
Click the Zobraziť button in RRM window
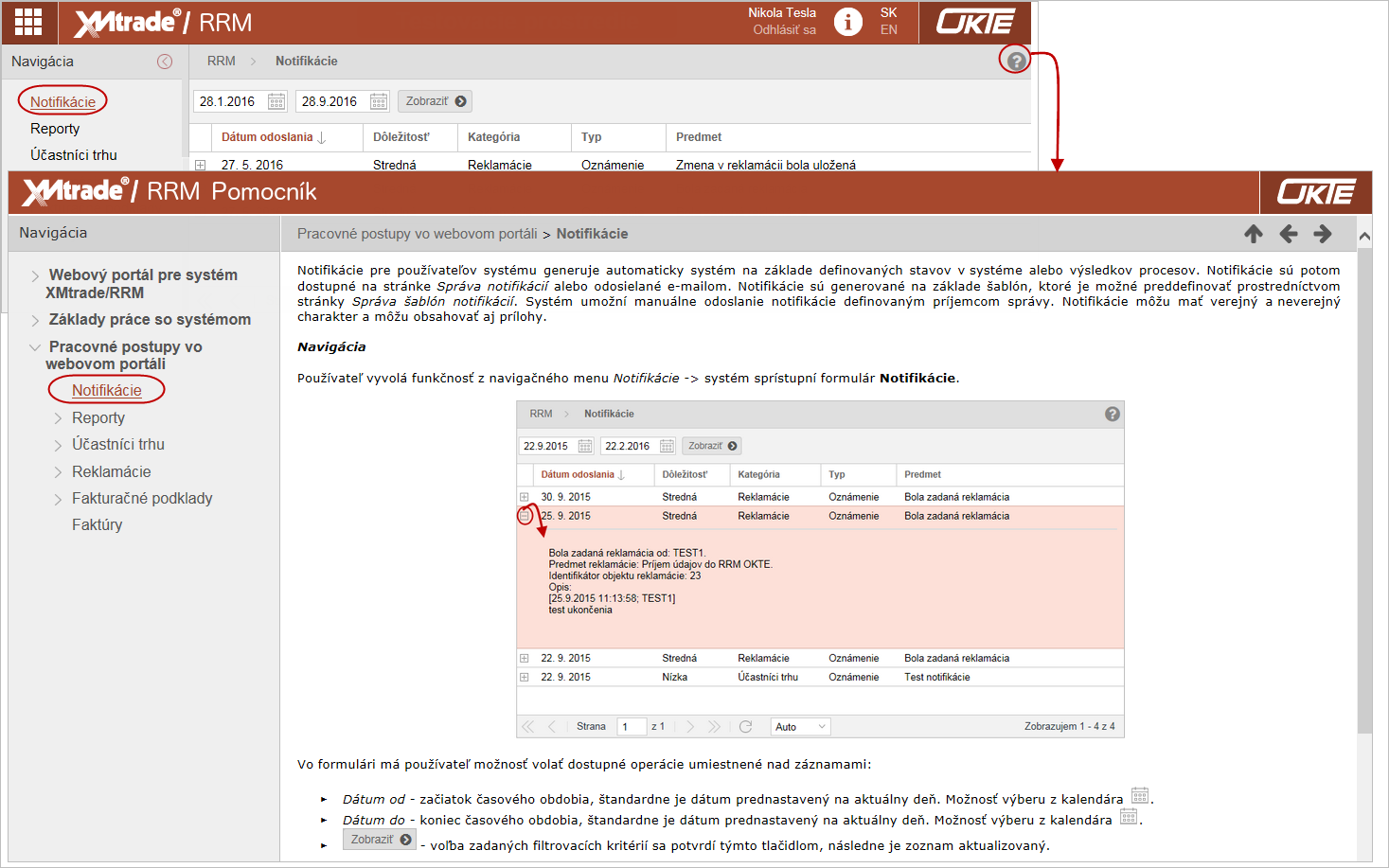(435, 101)
